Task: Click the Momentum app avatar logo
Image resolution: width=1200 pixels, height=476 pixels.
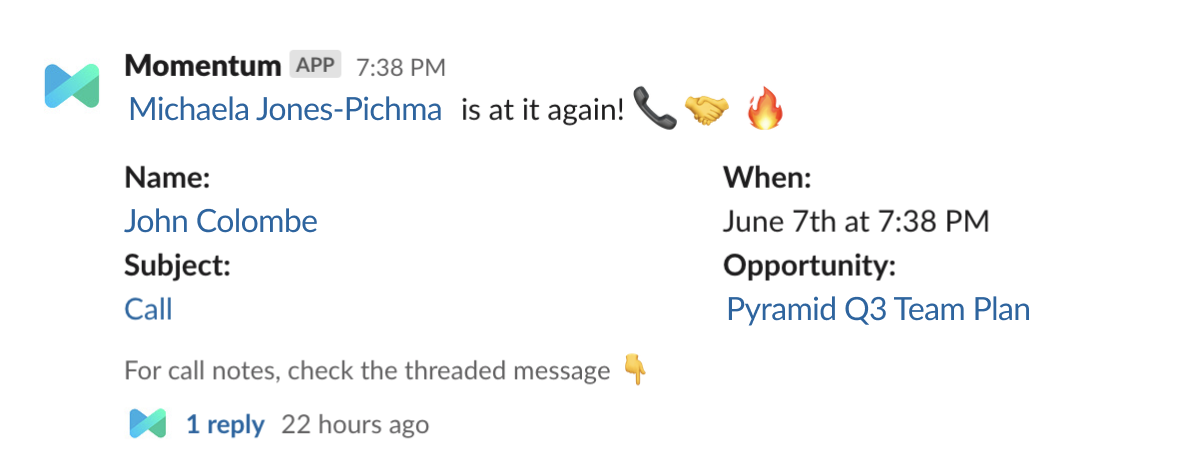Action: [x=72, y=85]
